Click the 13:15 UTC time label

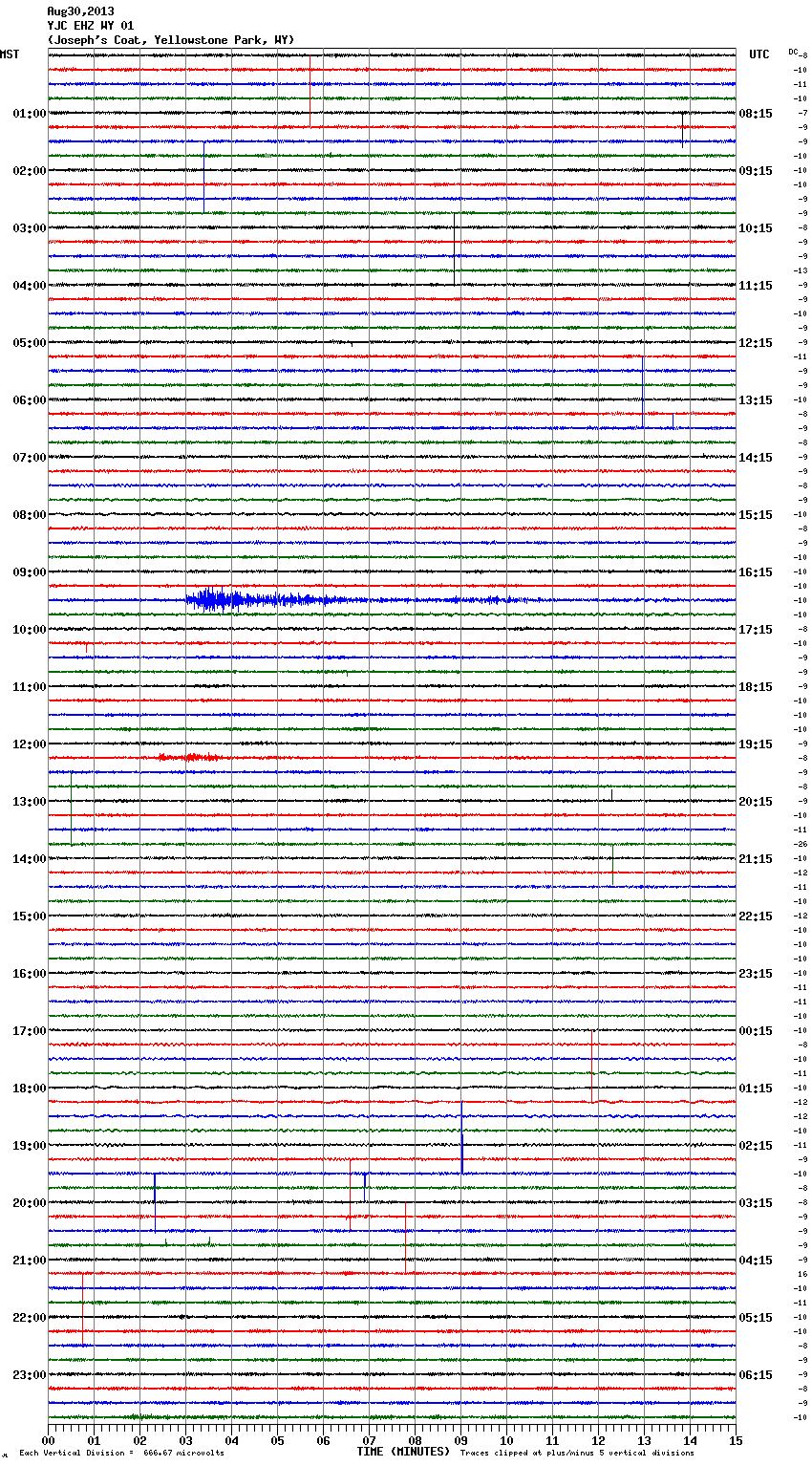click(x=756, y=400)
